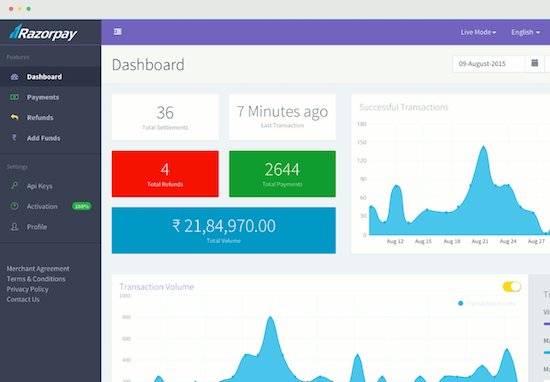Click the Payments cash icon
The image size is (550, 382).
[14, 97]
